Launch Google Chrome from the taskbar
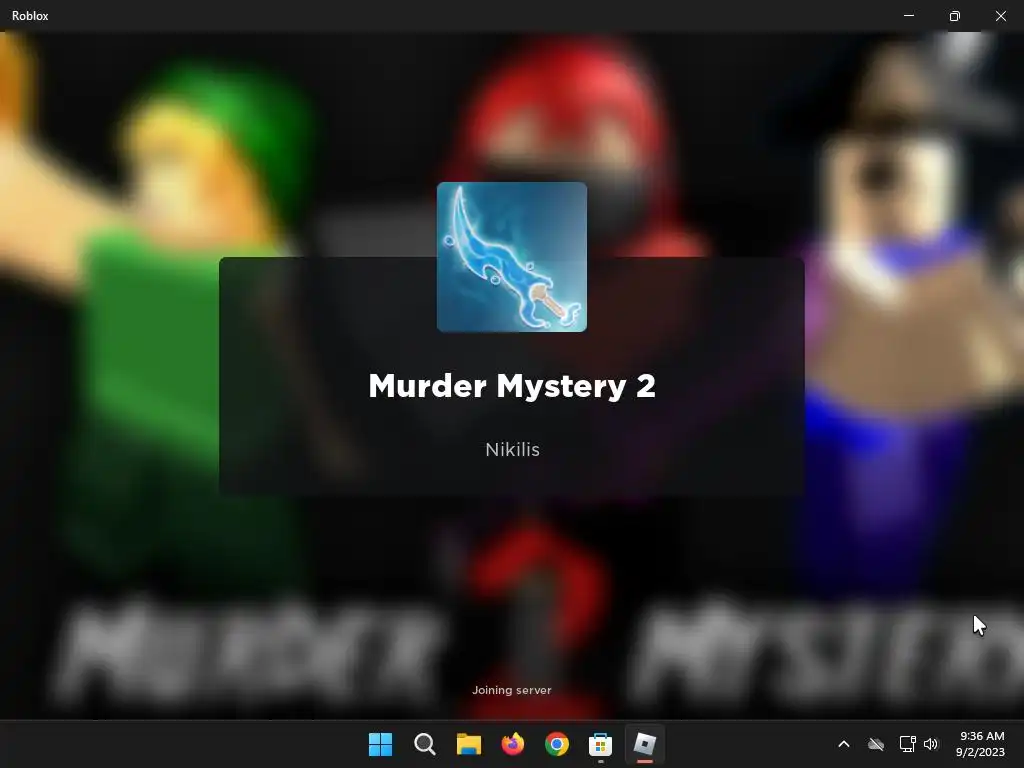This screenshot has height=768, width=1024. [x=556, y=744]
